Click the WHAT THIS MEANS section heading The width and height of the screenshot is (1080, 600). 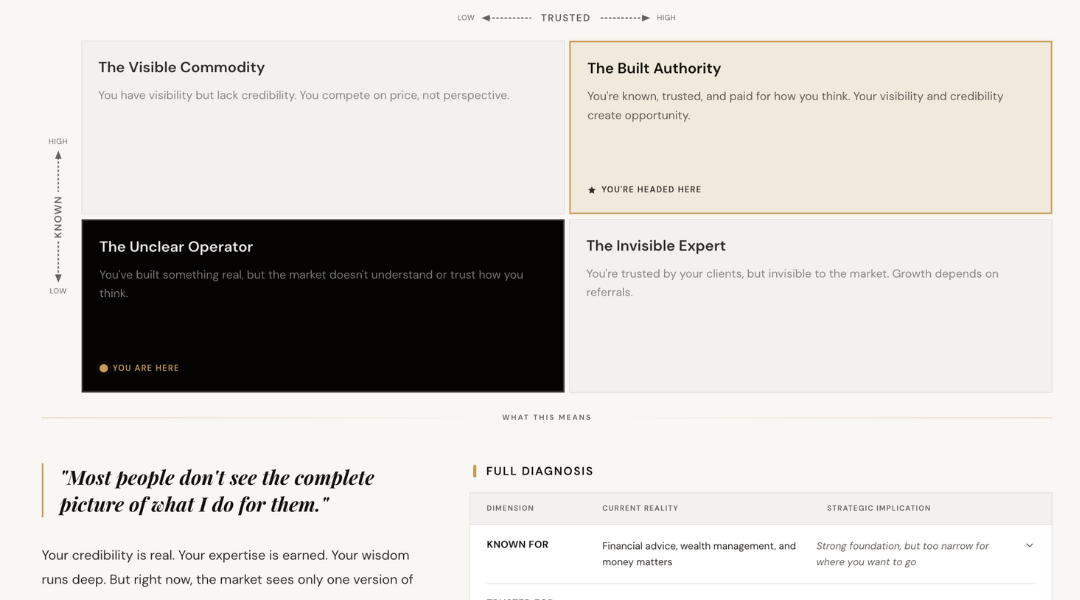point(546,417)
